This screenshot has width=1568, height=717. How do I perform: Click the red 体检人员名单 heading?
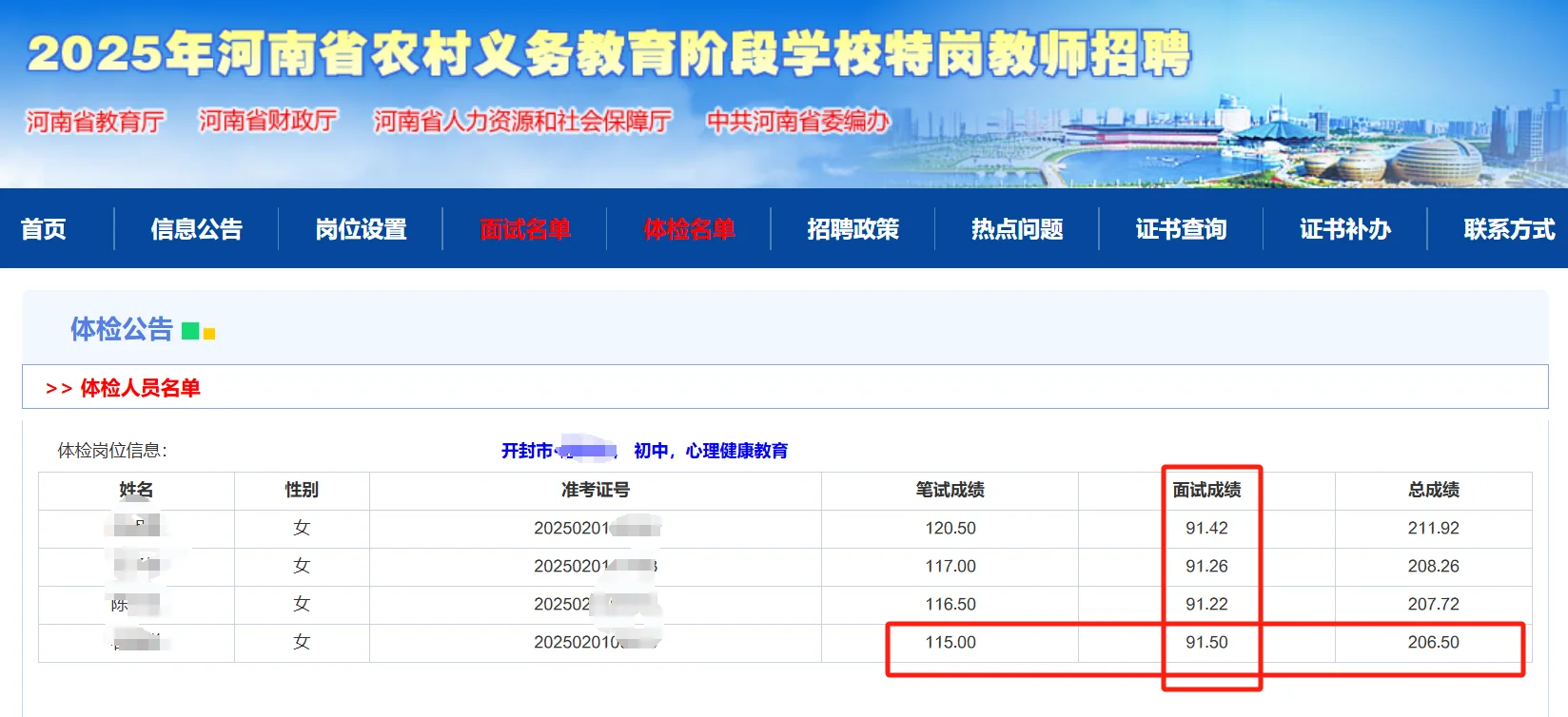(x=140, y=388)
